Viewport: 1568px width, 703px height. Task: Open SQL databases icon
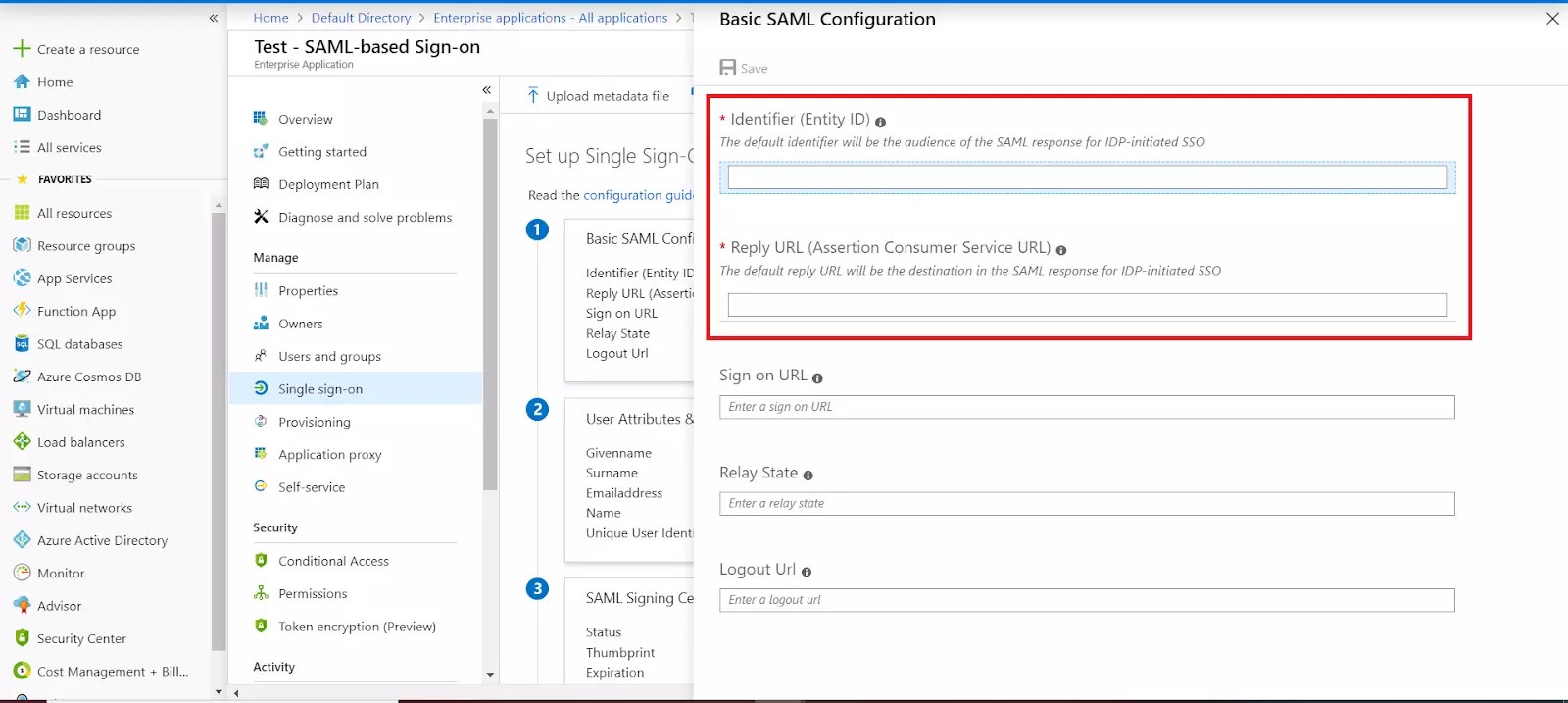click(22, 344)
